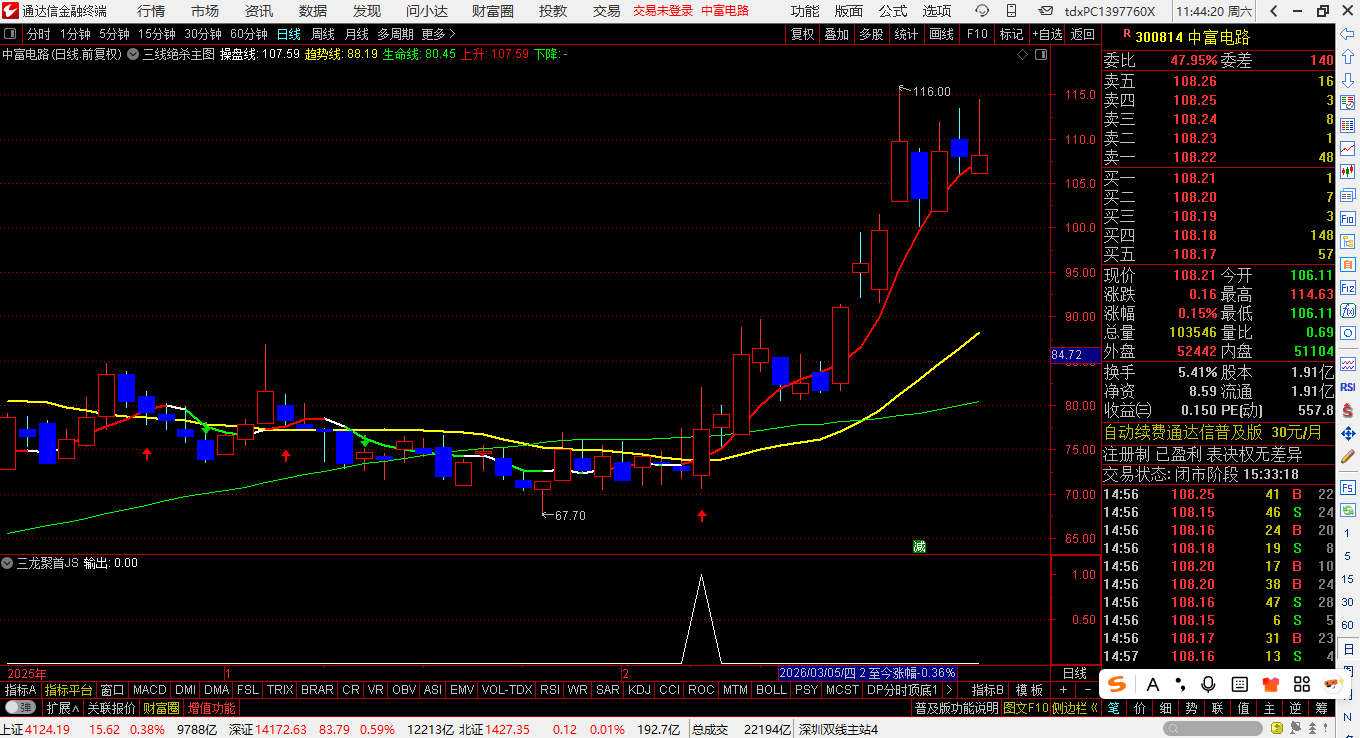Screen dimensions: 1360x738
Task: Open the soft keyboard icon in the IME bar
Action: click(x=1240, y=684)
